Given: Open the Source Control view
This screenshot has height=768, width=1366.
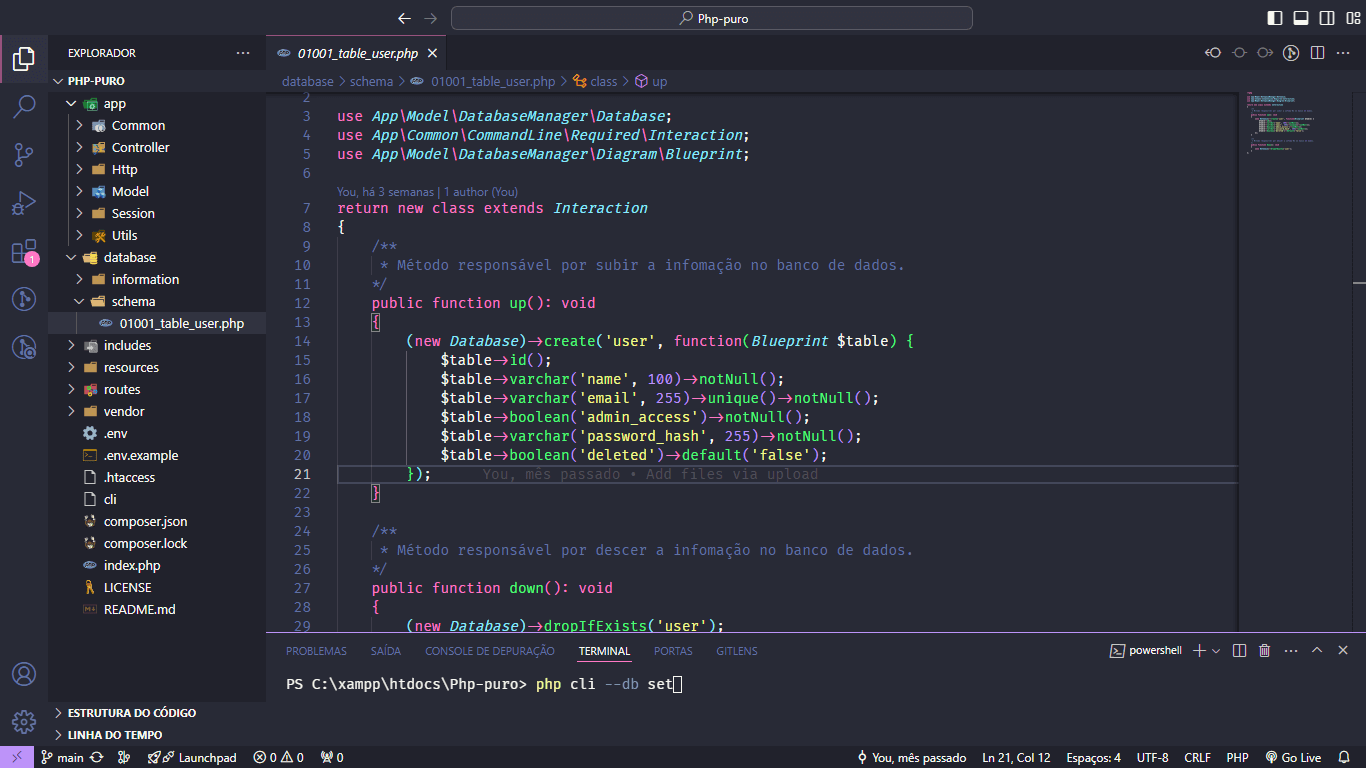Looking at the screenshot, I should click(x=23, y=154).
